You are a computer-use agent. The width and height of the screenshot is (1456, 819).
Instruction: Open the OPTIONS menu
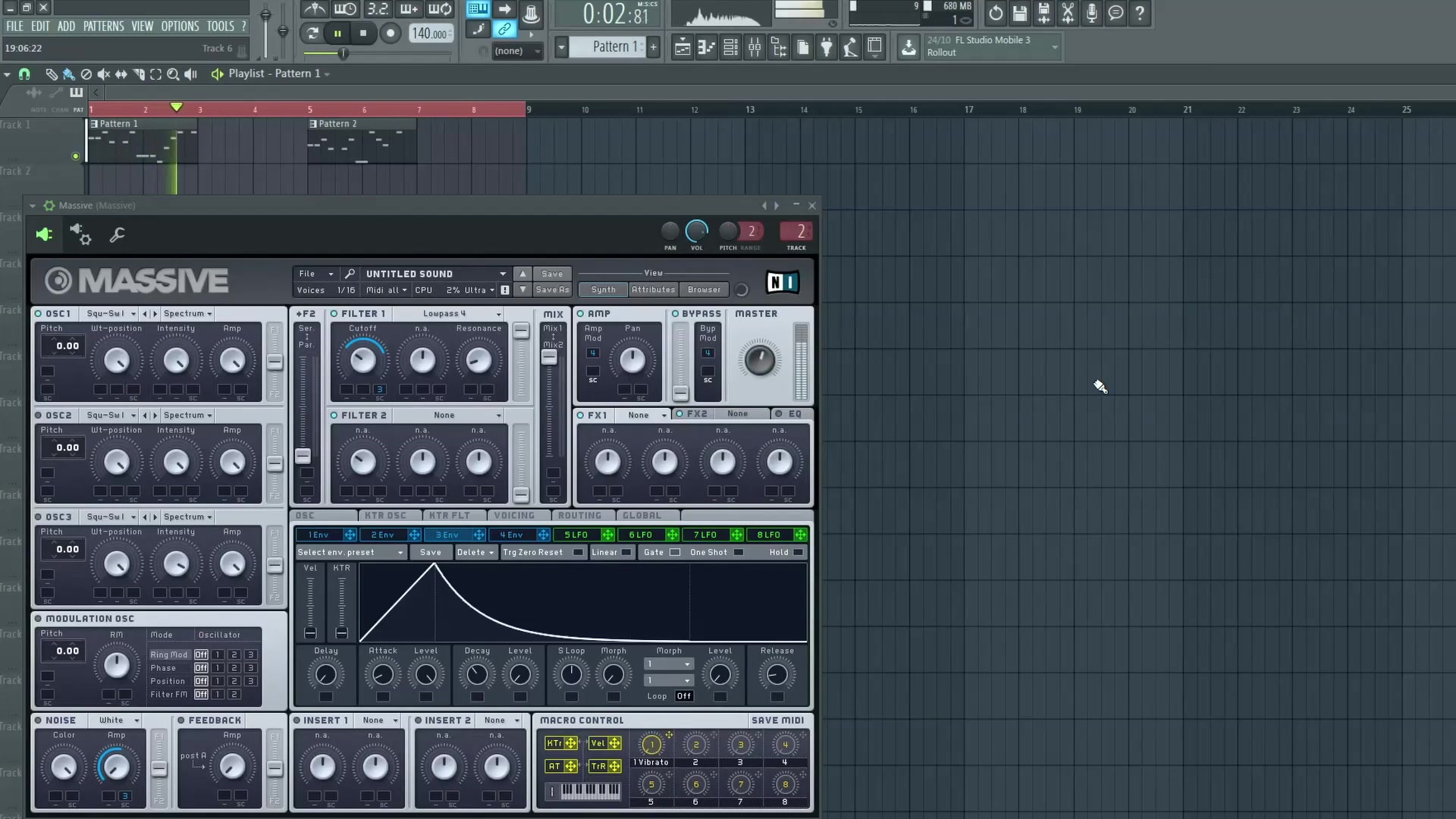[x=180, y=27]
